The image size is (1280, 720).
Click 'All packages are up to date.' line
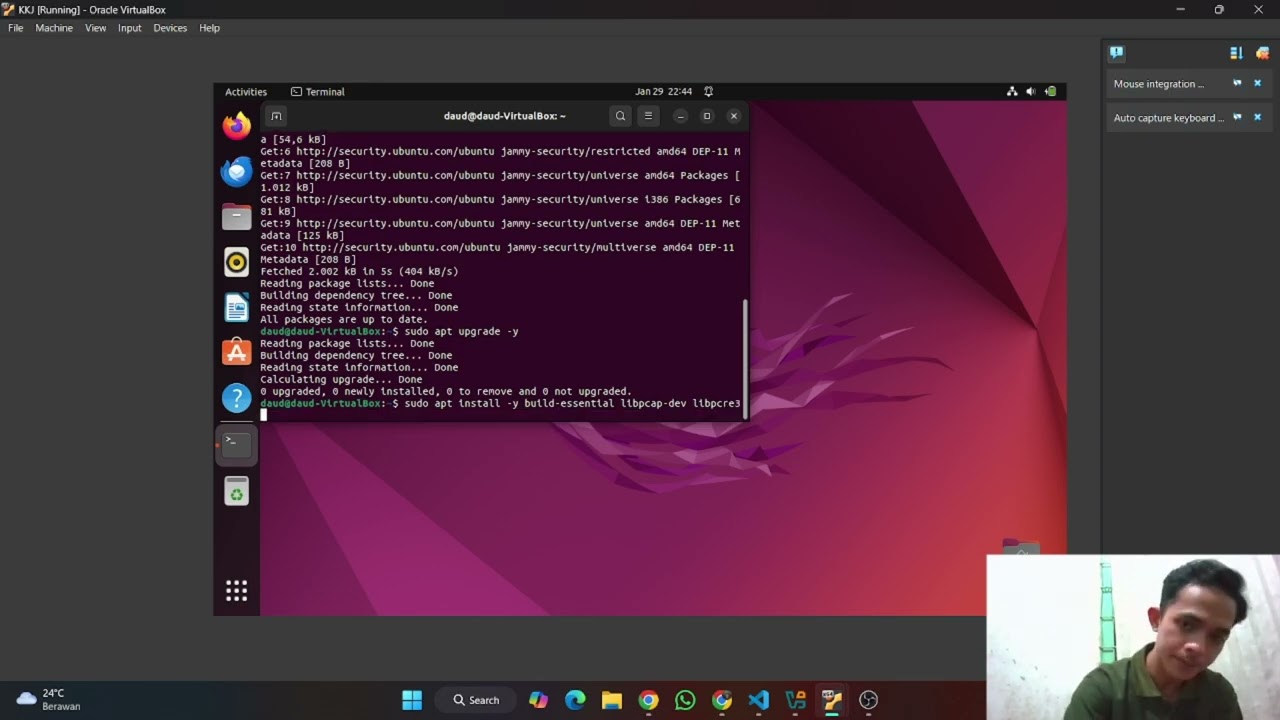pyautogui.click(x=344, y=319)
